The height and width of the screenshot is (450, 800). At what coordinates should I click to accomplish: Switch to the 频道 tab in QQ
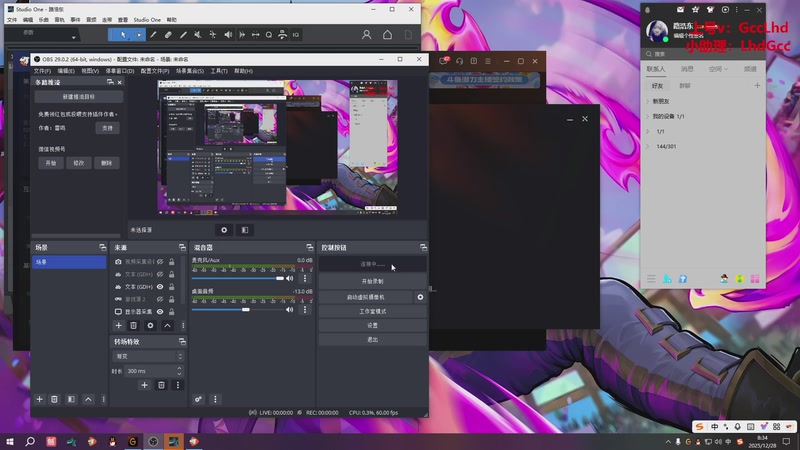pyautogui.click(x=749, y=69)
